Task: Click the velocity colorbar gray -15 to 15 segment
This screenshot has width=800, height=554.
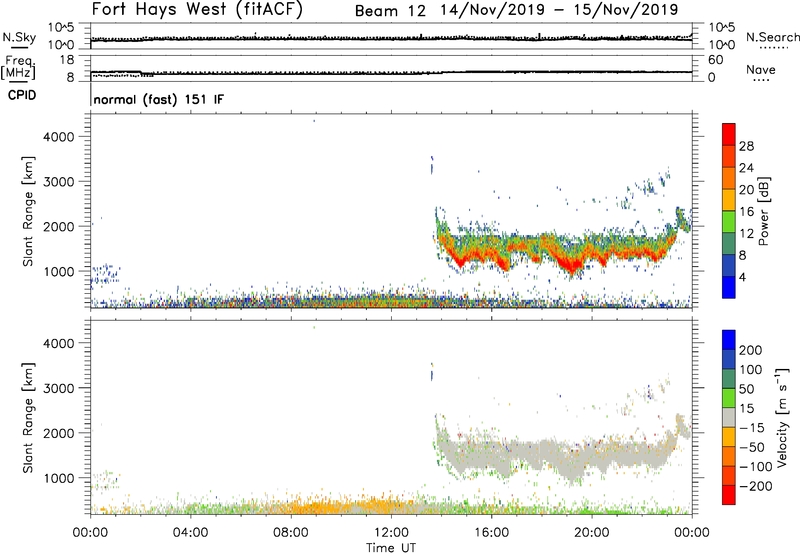Action: [x=729, y=418]
